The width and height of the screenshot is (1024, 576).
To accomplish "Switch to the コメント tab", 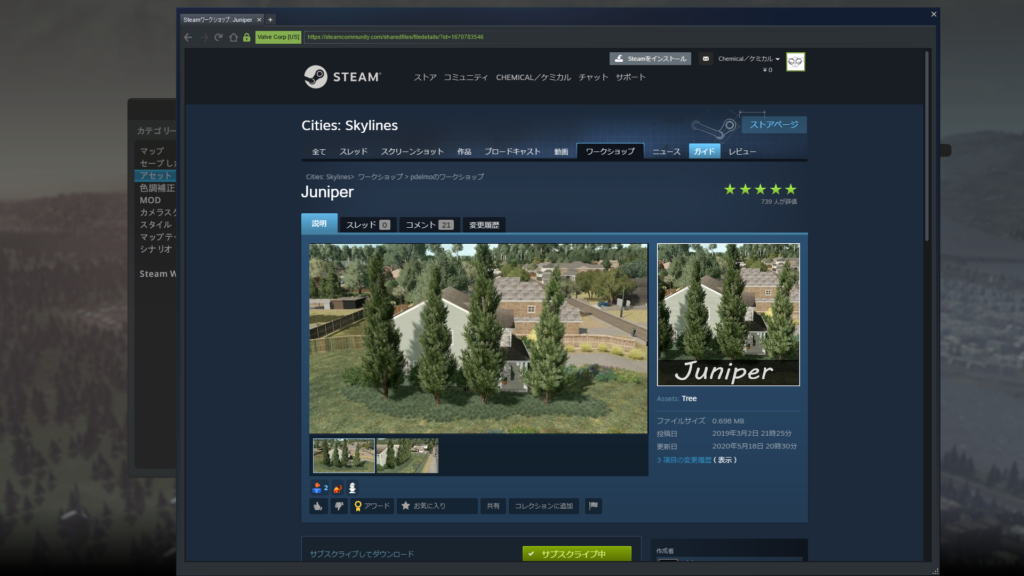I will pyautogui.click(x=427, y=225).
